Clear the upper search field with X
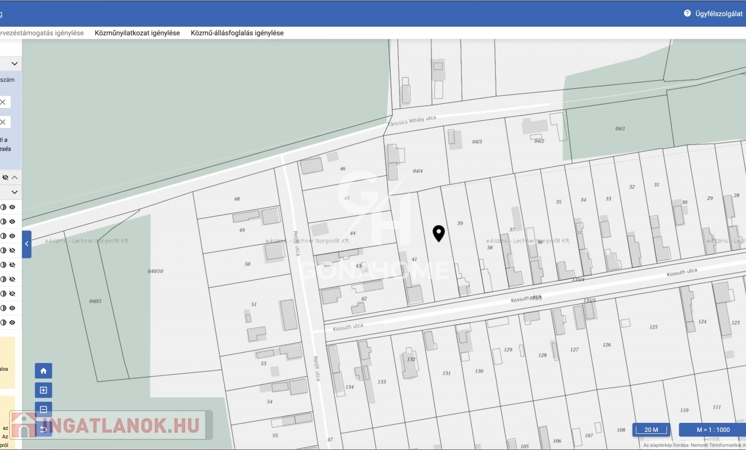 (x=4, y=102)
